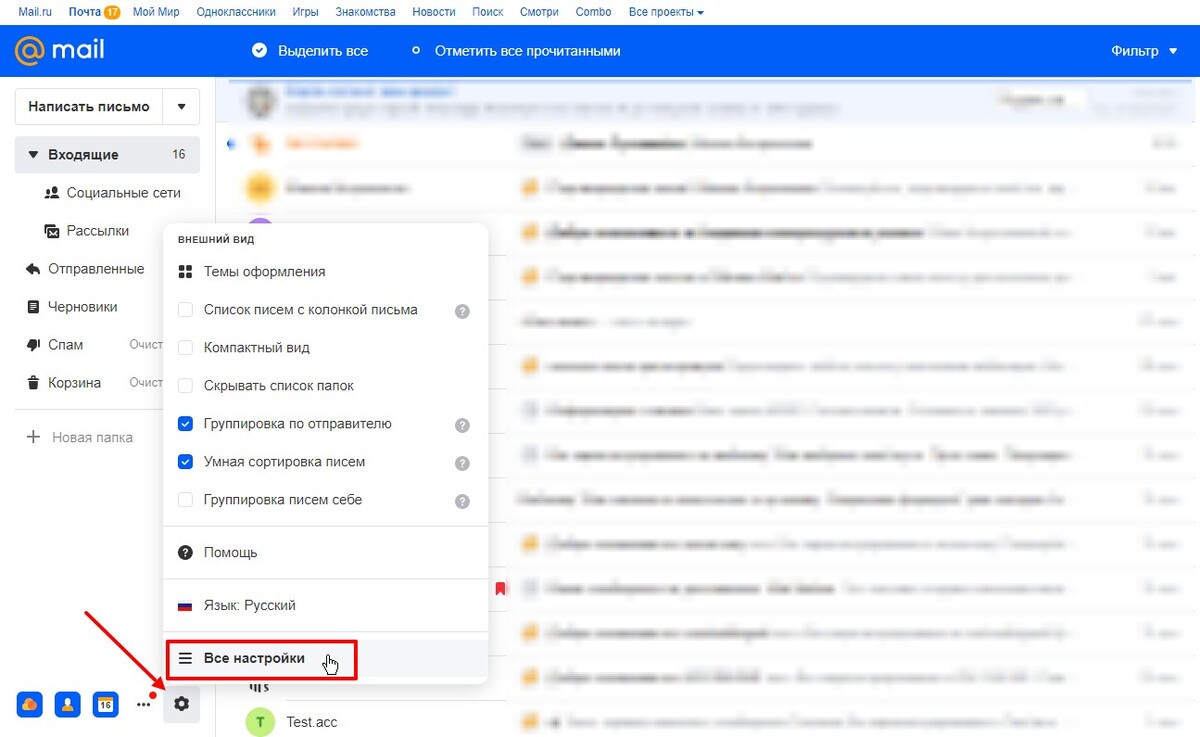Viewport: 1200px width, 737px height.
Task: Open the Смотри link
Action: click(x=540, y=12)
